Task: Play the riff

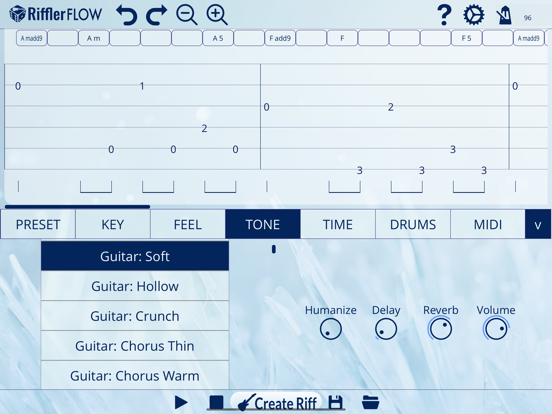Action: click(x=181, y=402)
